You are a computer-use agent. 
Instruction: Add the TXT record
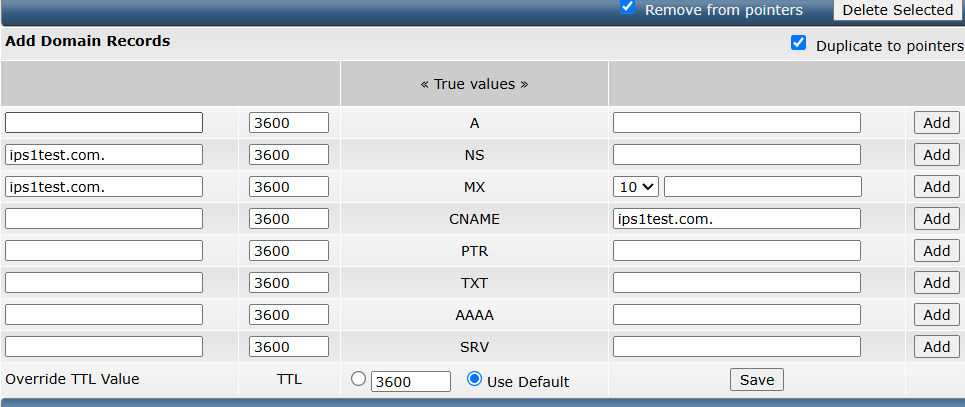coord(937,283)
